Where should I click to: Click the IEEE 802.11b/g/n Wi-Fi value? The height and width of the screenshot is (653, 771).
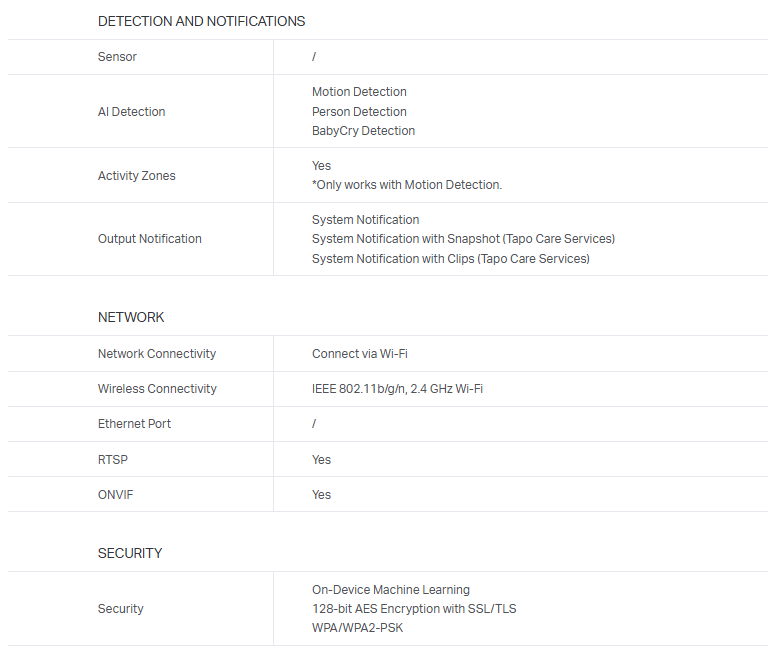(x=397, y=389)
